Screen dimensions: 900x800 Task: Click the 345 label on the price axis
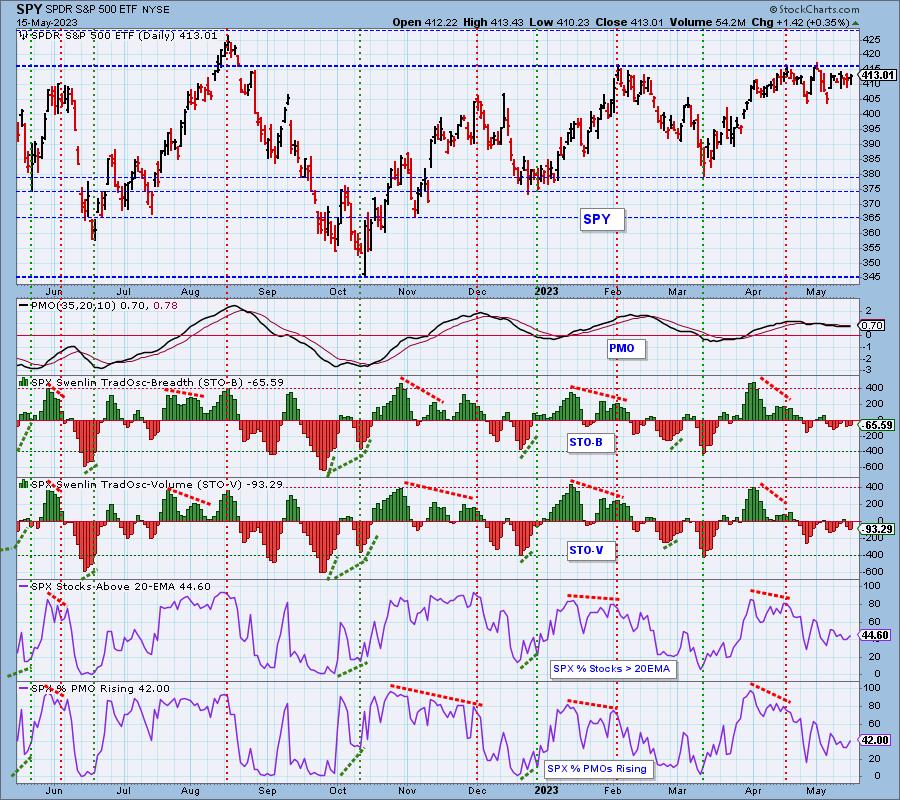coord(871,277)
